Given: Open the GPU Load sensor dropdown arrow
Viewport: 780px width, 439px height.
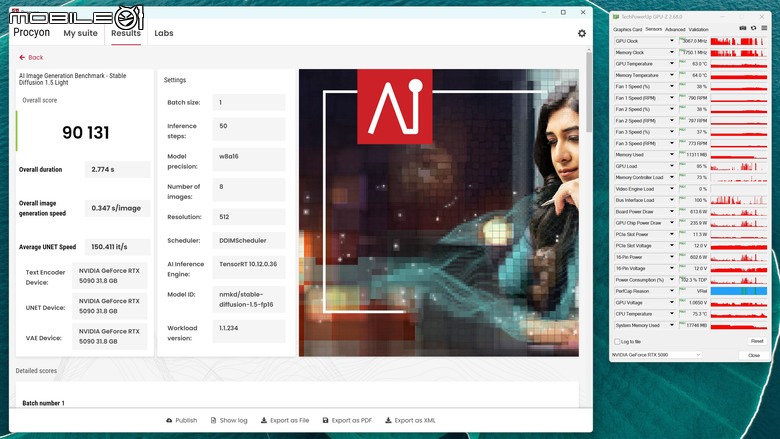Looking at the screenshot, I should pyautogui.click(x=672, y=166).
